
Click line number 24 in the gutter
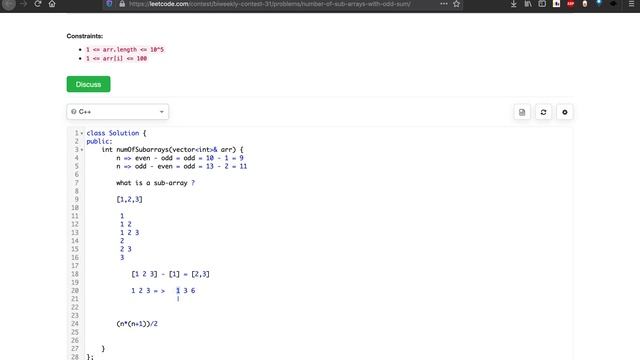pos(75,324)
